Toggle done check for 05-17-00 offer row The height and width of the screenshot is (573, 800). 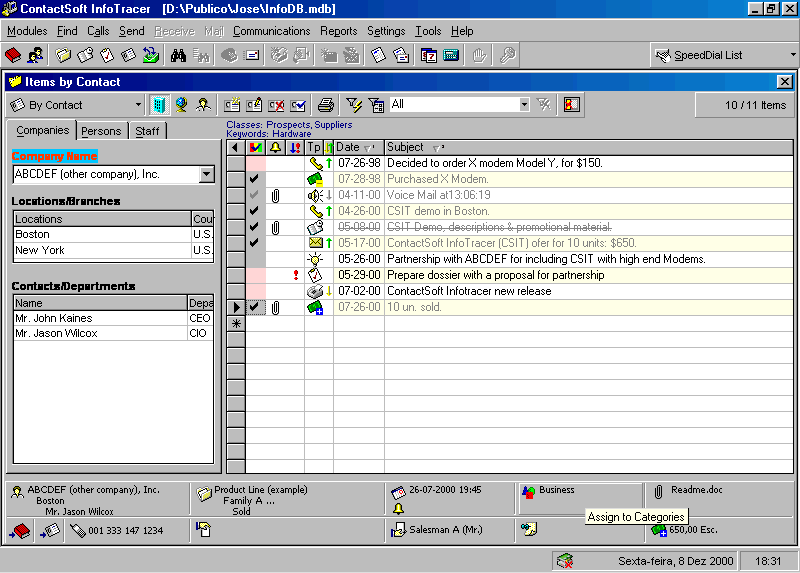tap(255, 243)
